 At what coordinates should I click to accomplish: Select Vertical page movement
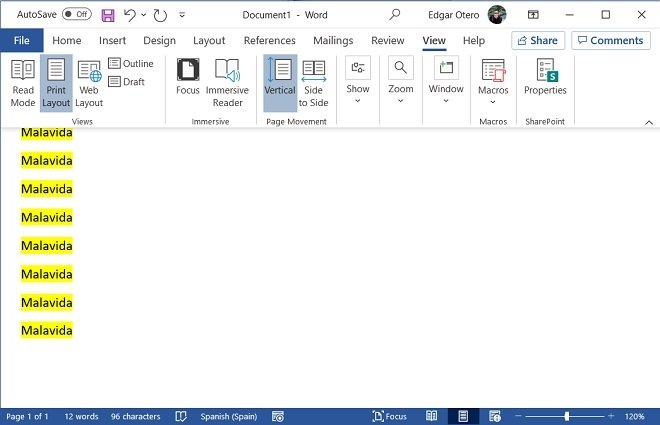pyautogui.click(x=280, y=83)
